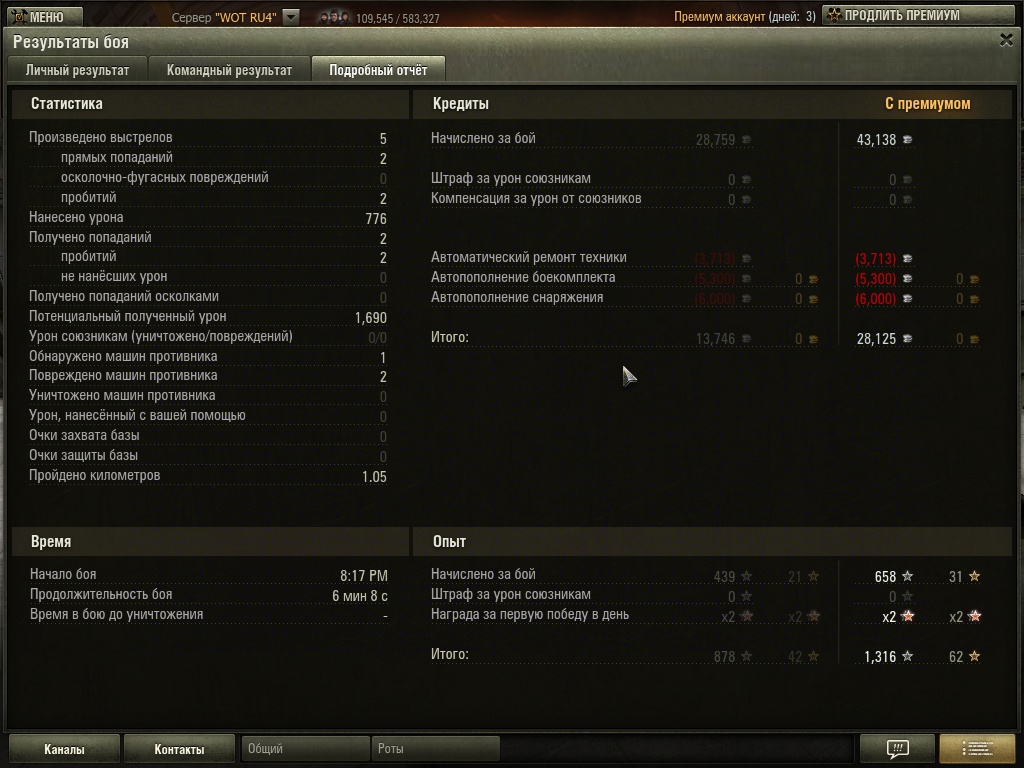Click the gold star next to 62 free experience
The width and height of the screenshot is (1024, 768).
(x=974, y=656)
